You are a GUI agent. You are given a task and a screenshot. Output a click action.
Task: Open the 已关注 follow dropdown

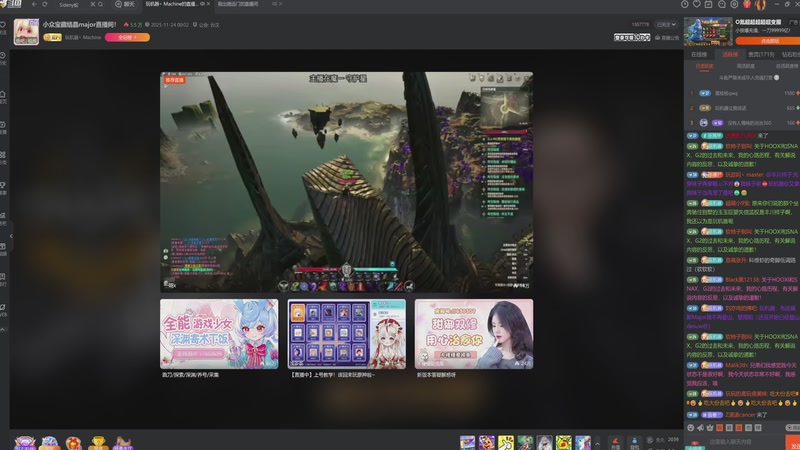(x=666, y=24)
